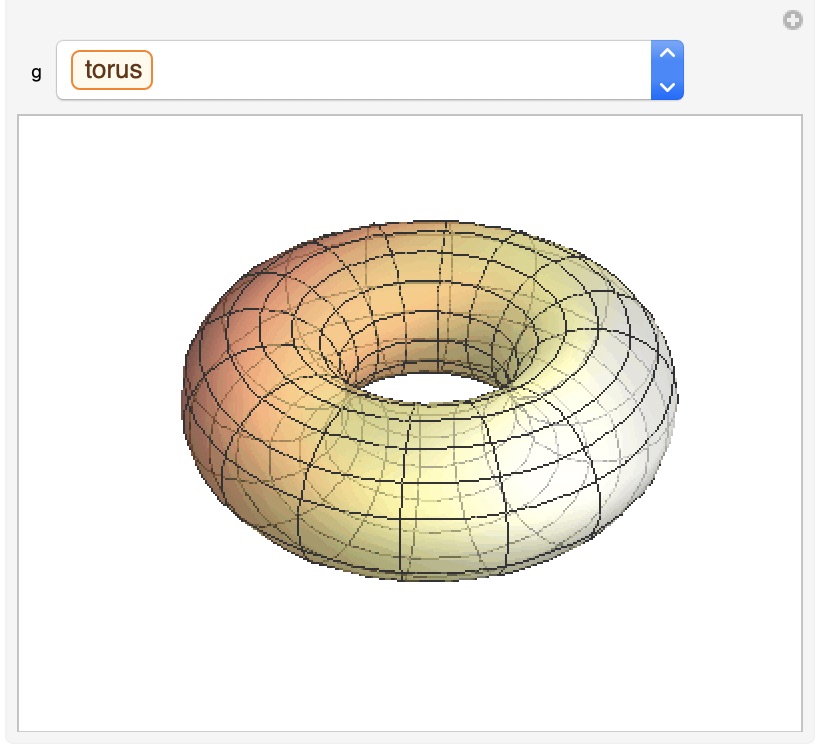Select the torus value token
This screenshot has width=827, height=744.
[112, 70]
